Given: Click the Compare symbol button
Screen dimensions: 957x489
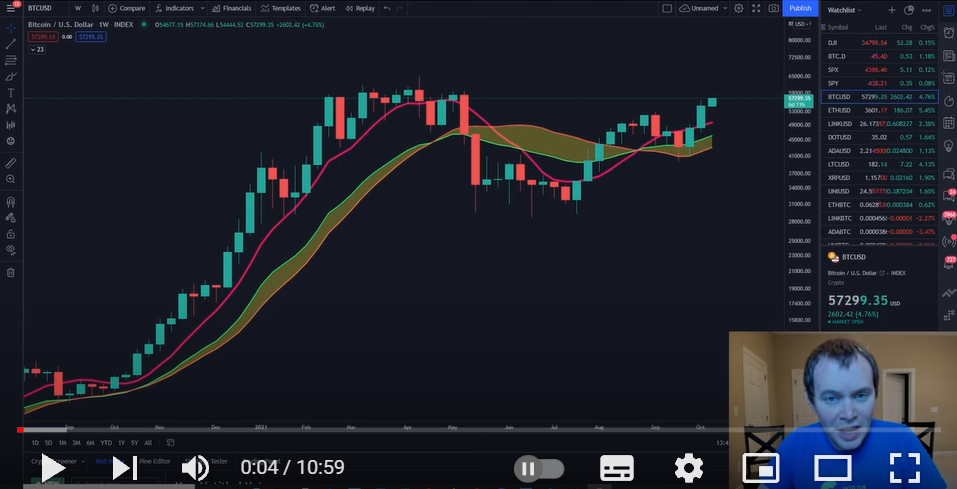Looking at the screenshot, I should click(126, 9).
